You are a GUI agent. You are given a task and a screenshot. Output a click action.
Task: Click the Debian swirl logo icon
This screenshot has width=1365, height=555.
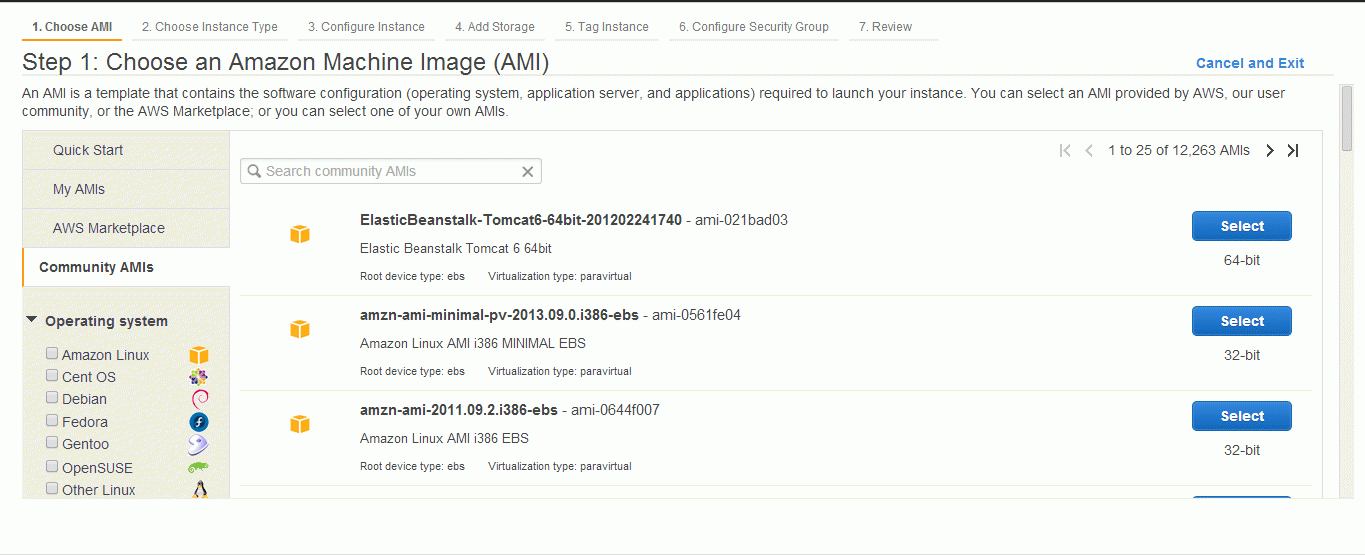(199, 399)
